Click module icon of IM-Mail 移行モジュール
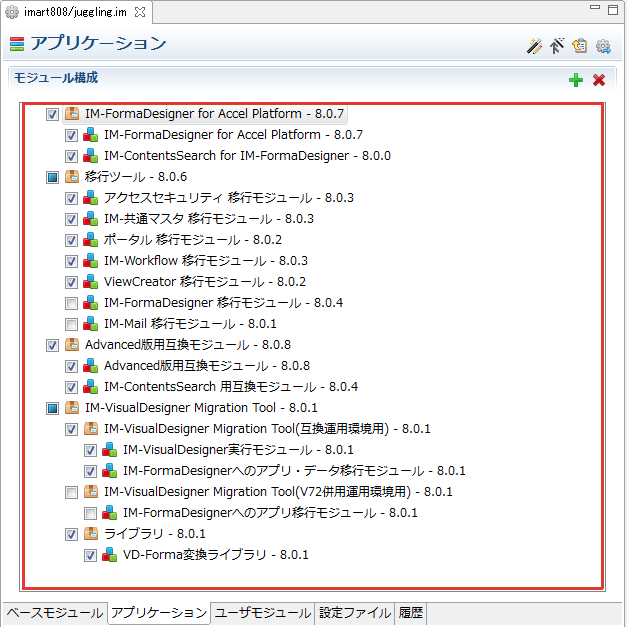 [91, 323]
